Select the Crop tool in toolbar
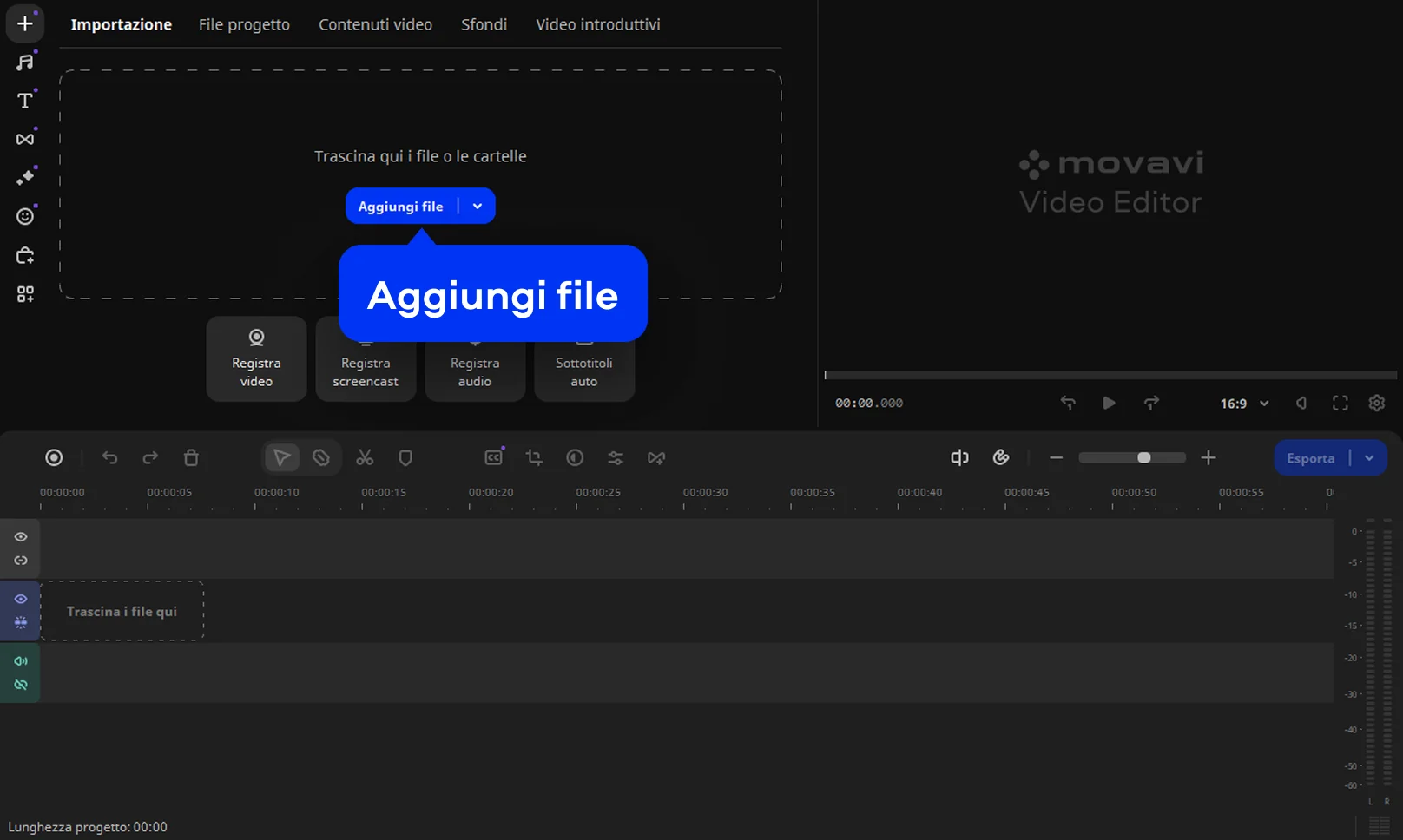 click(534, 457)
